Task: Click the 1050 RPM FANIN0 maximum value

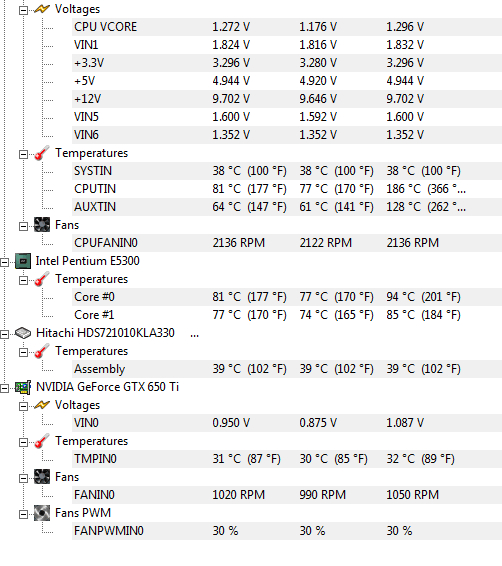Action: pyautogui.click(x=412, y=495)
